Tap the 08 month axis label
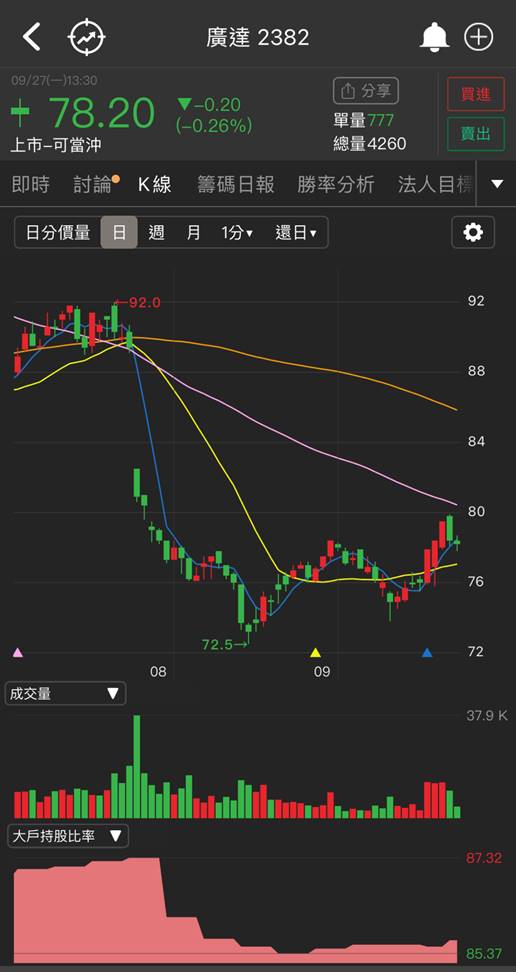The image size is (516, 972). (158, 672)
